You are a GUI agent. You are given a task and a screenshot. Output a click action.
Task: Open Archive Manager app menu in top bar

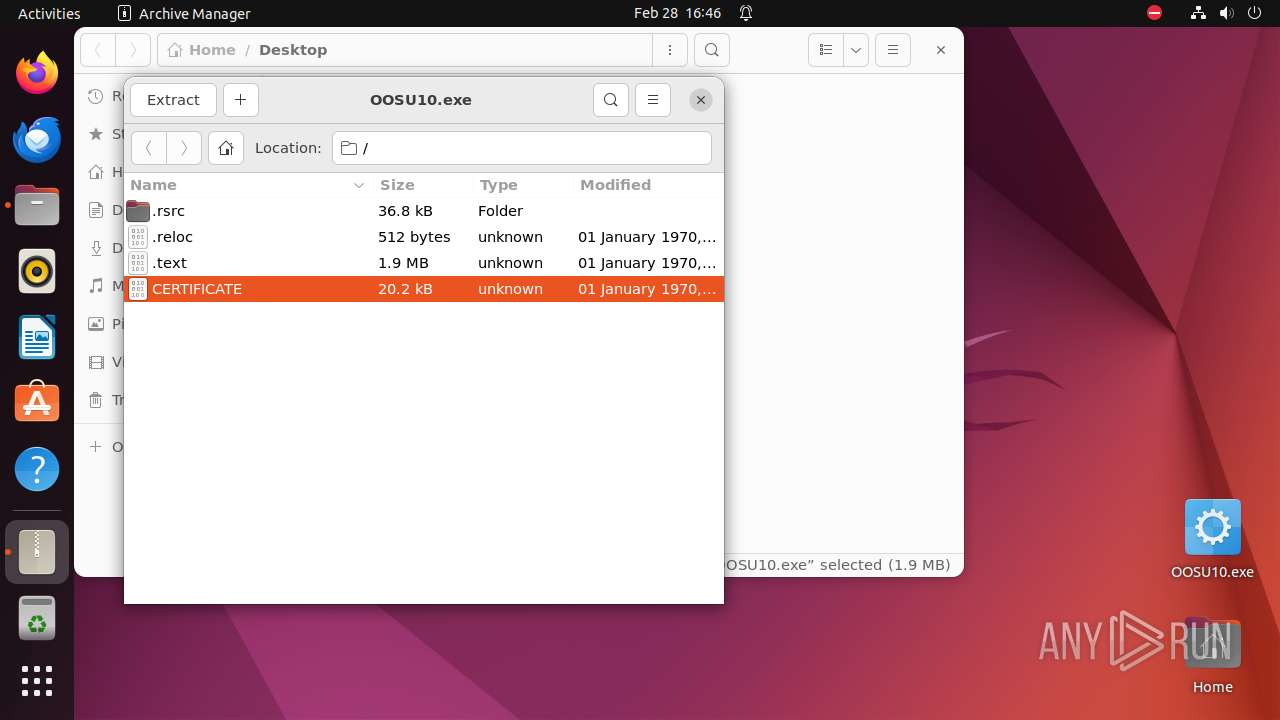184,13
